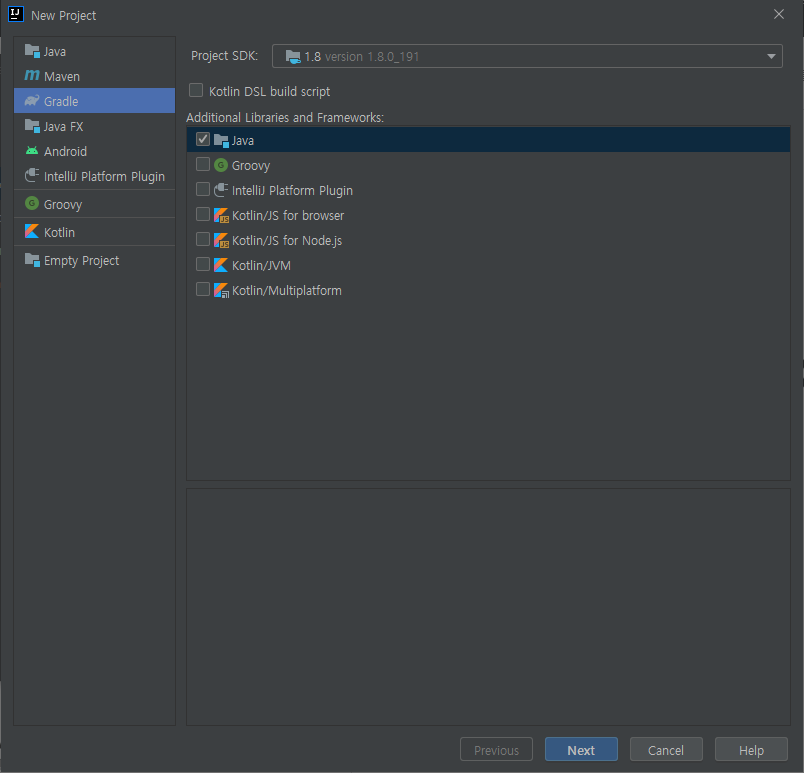Image resolution: width=804 pixels, height=773 pixels.
Task: Click the Groovy framework icon in the libraries list
Action: tap(221, 165)
